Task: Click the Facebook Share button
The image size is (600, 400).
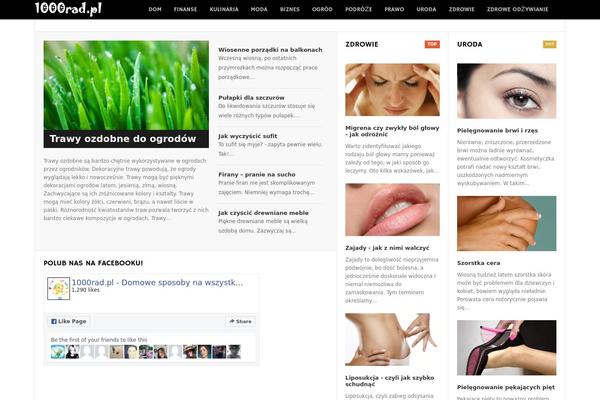Action: pyautogui.click(x=241, y=322)
